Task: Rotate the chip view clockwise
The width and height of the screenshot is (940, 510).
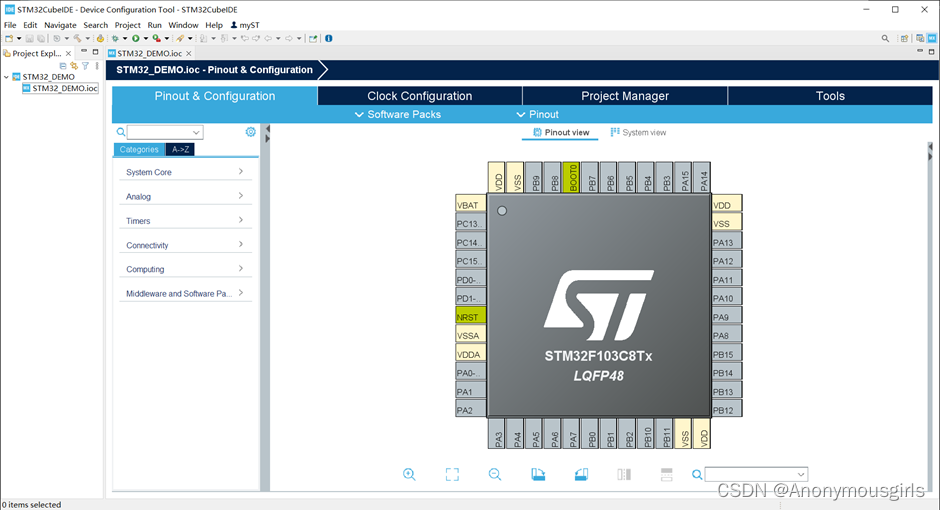Action: (x=538, y=475)
